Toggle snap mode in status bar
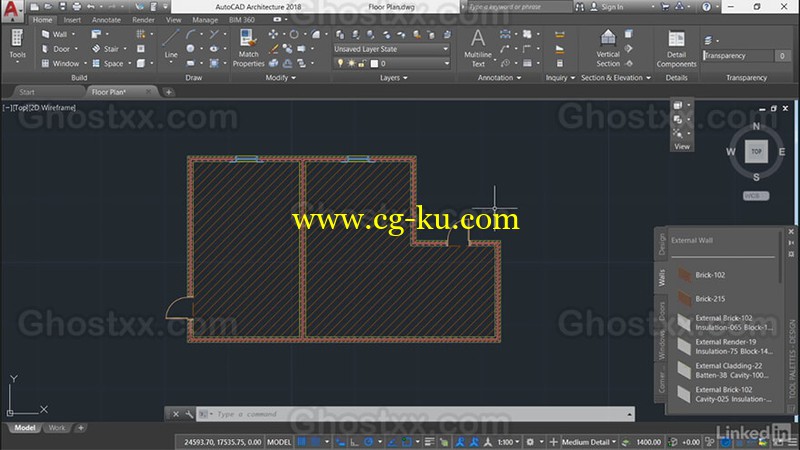This screenshot has width=800, height=450. pyautogui.click(x=316, y=442)
